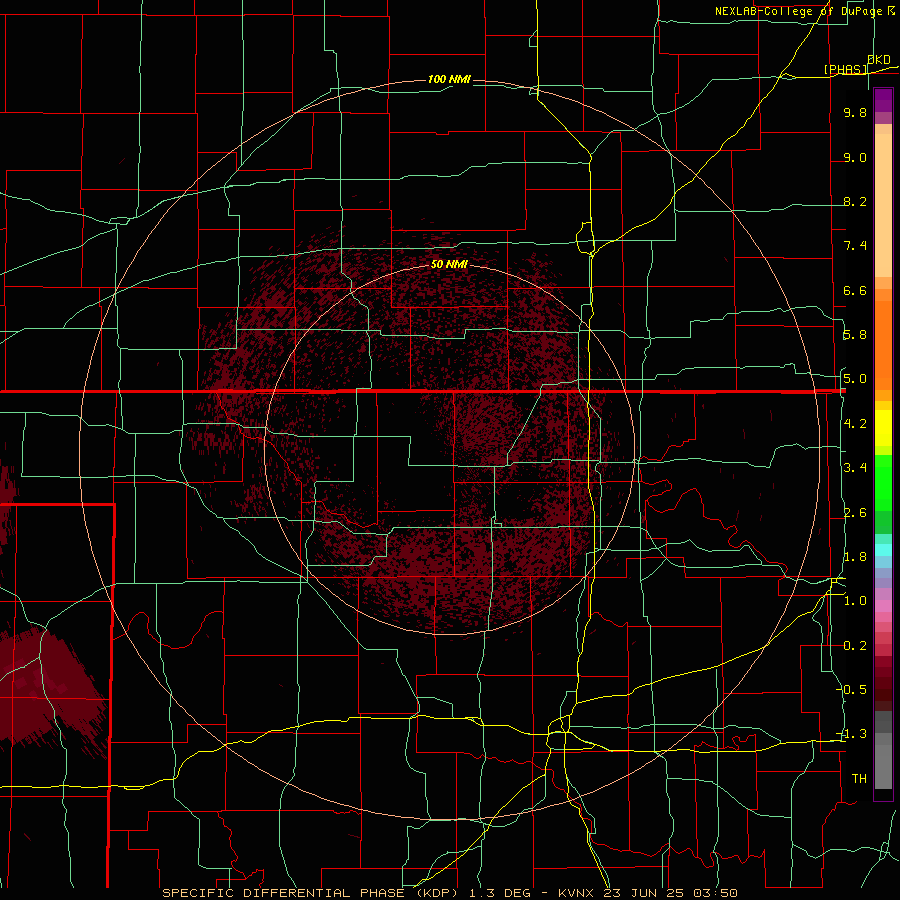The image size is (900, 900).
Task: Click the "6.6" value on the color scale
Action: click(x=855, y=290)
